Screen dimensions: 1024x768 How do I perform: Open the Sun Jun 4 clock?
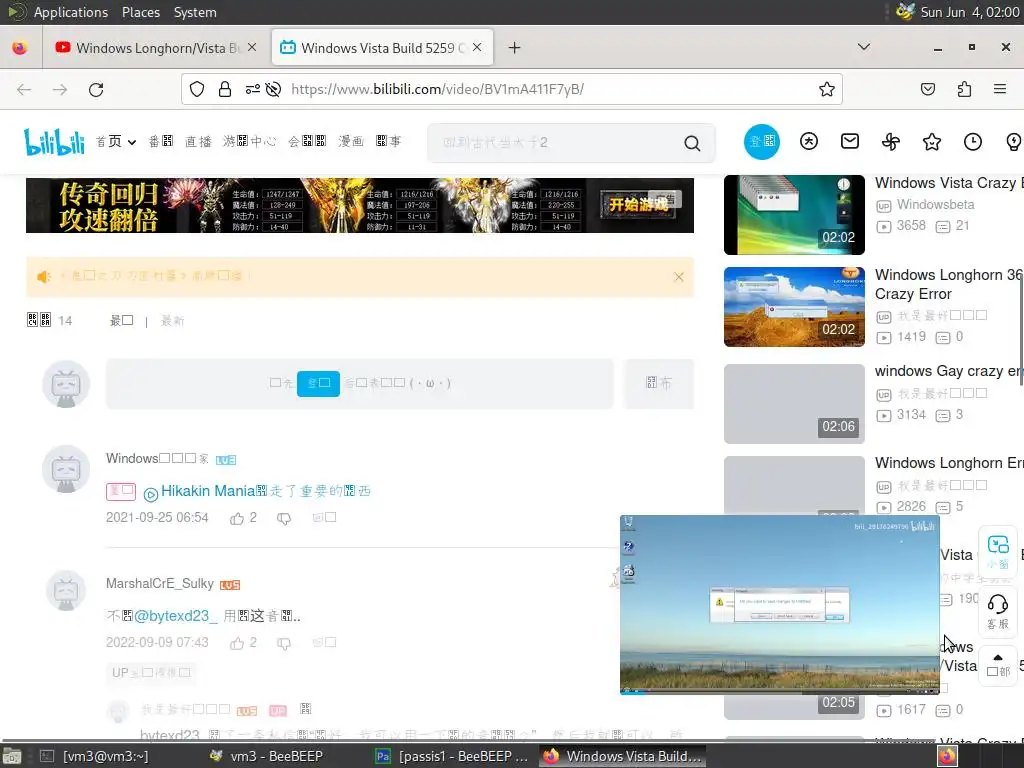coord(970,12)
